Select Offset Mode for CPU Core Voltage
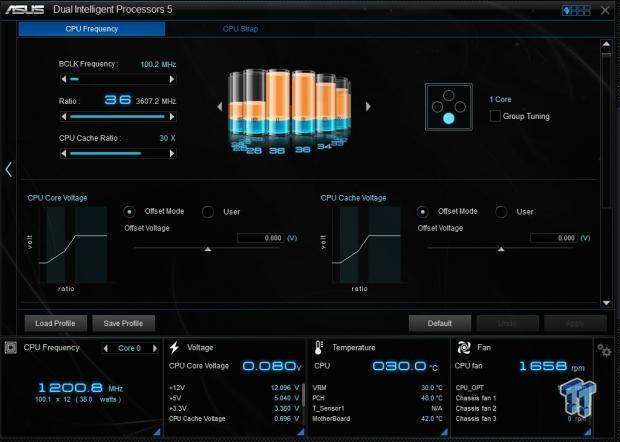Viewport: 620px width, 442px height. tap(129, 212)
